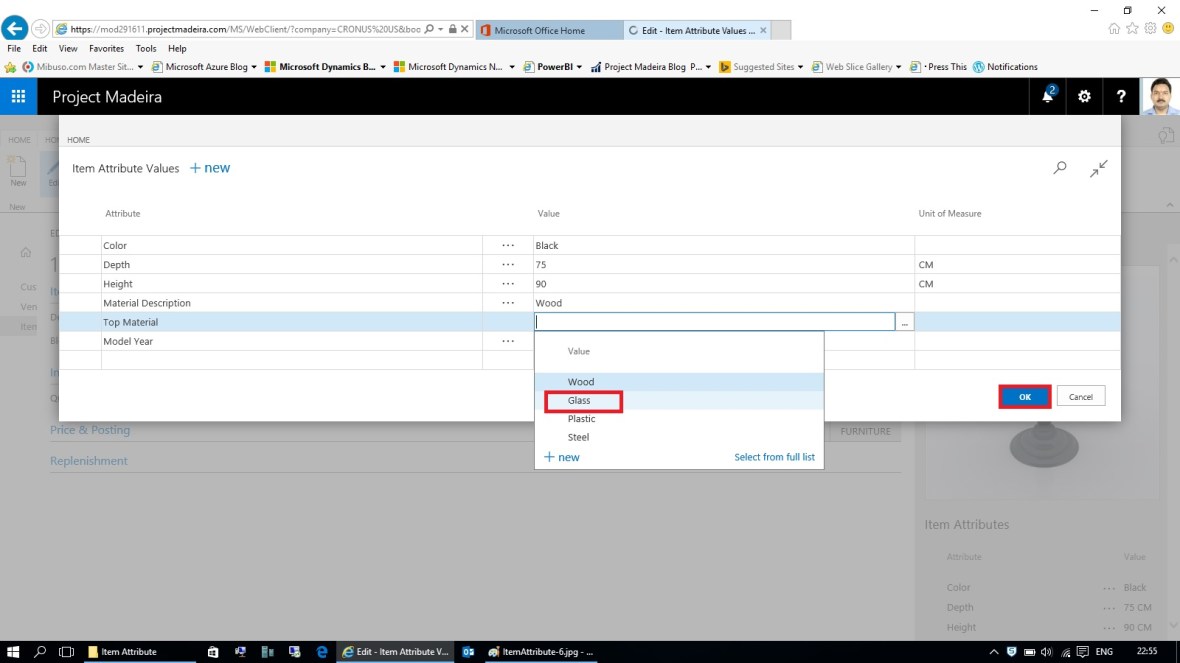Choose Steel from the value dropdown
This screenshot has width=1180, height=663.
point(579,437)
